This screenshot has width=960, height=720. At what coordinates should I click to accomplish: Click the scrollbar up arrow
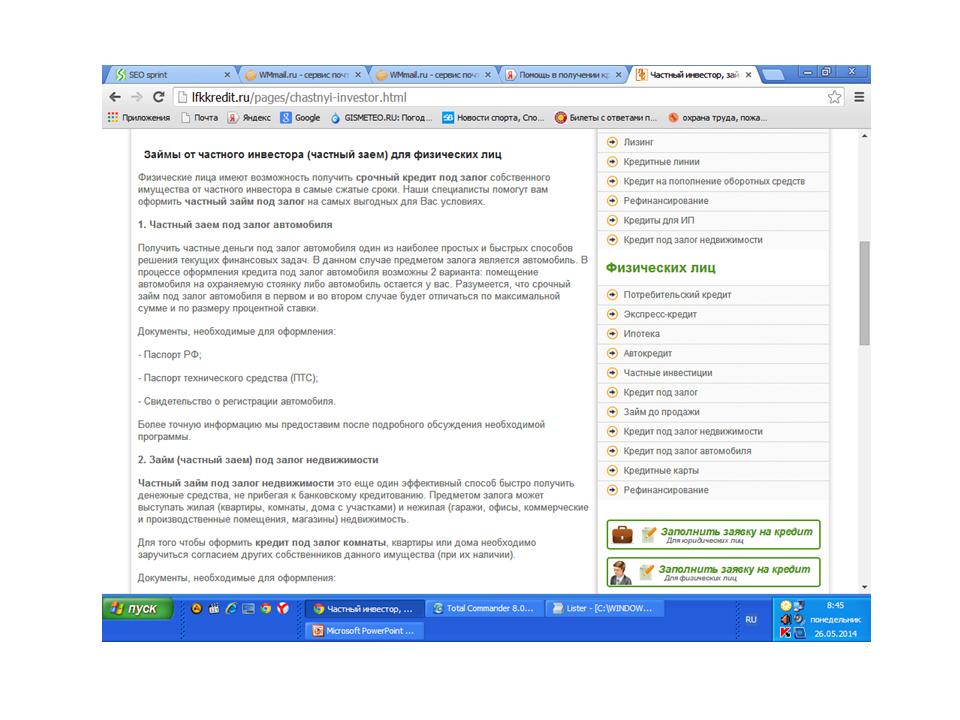864,136
